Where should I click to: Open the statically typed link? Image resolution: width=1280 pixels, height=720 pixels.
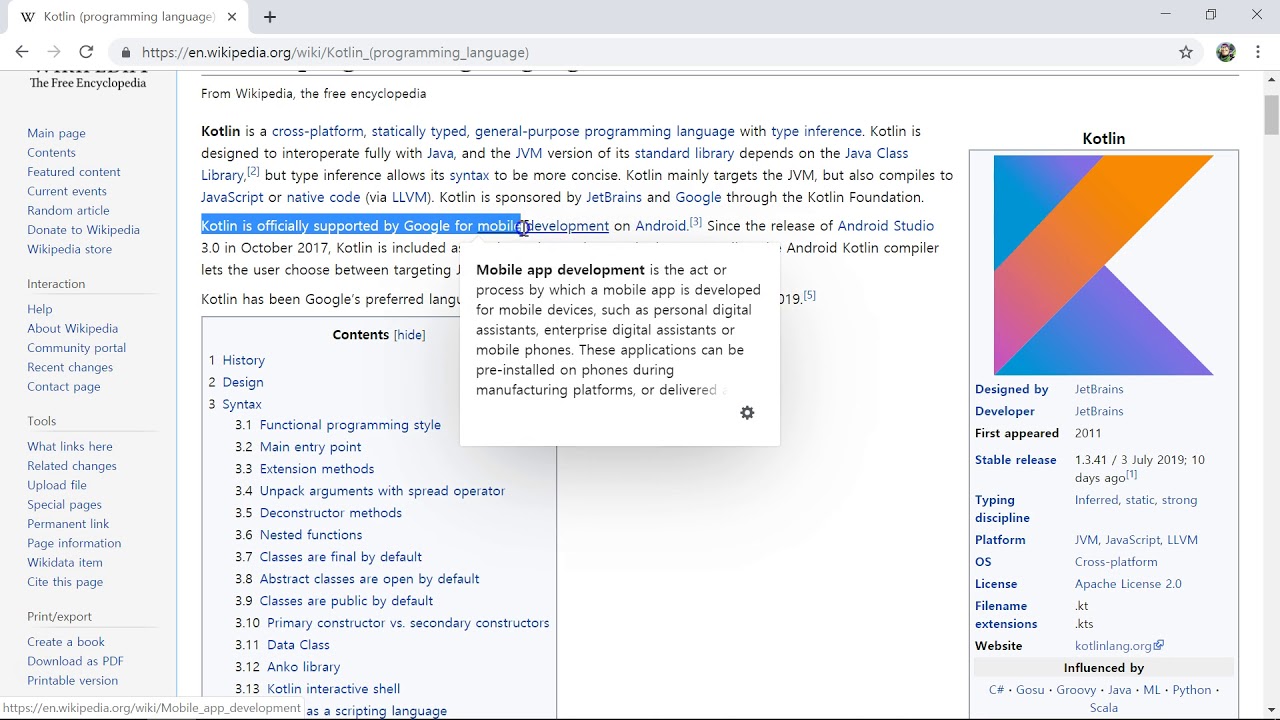(x=419, y=131)
